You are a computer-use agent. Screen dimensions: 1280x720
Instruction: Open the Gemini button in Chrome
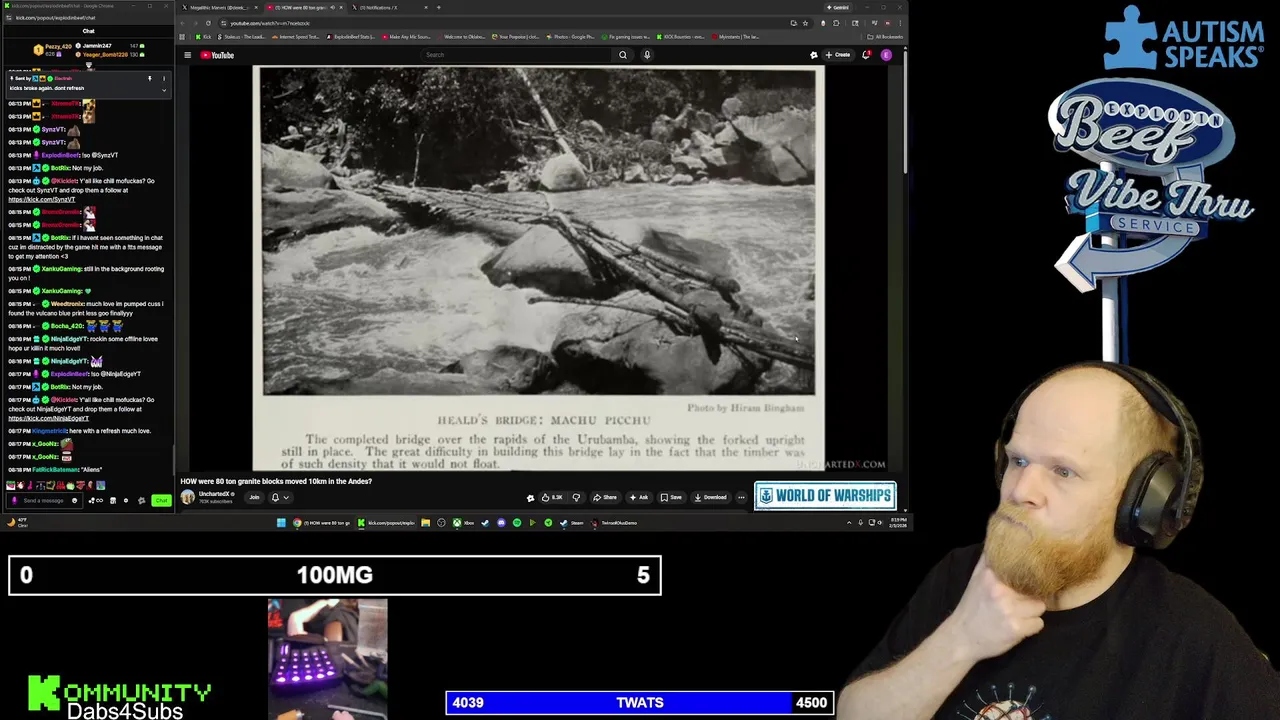838,7
